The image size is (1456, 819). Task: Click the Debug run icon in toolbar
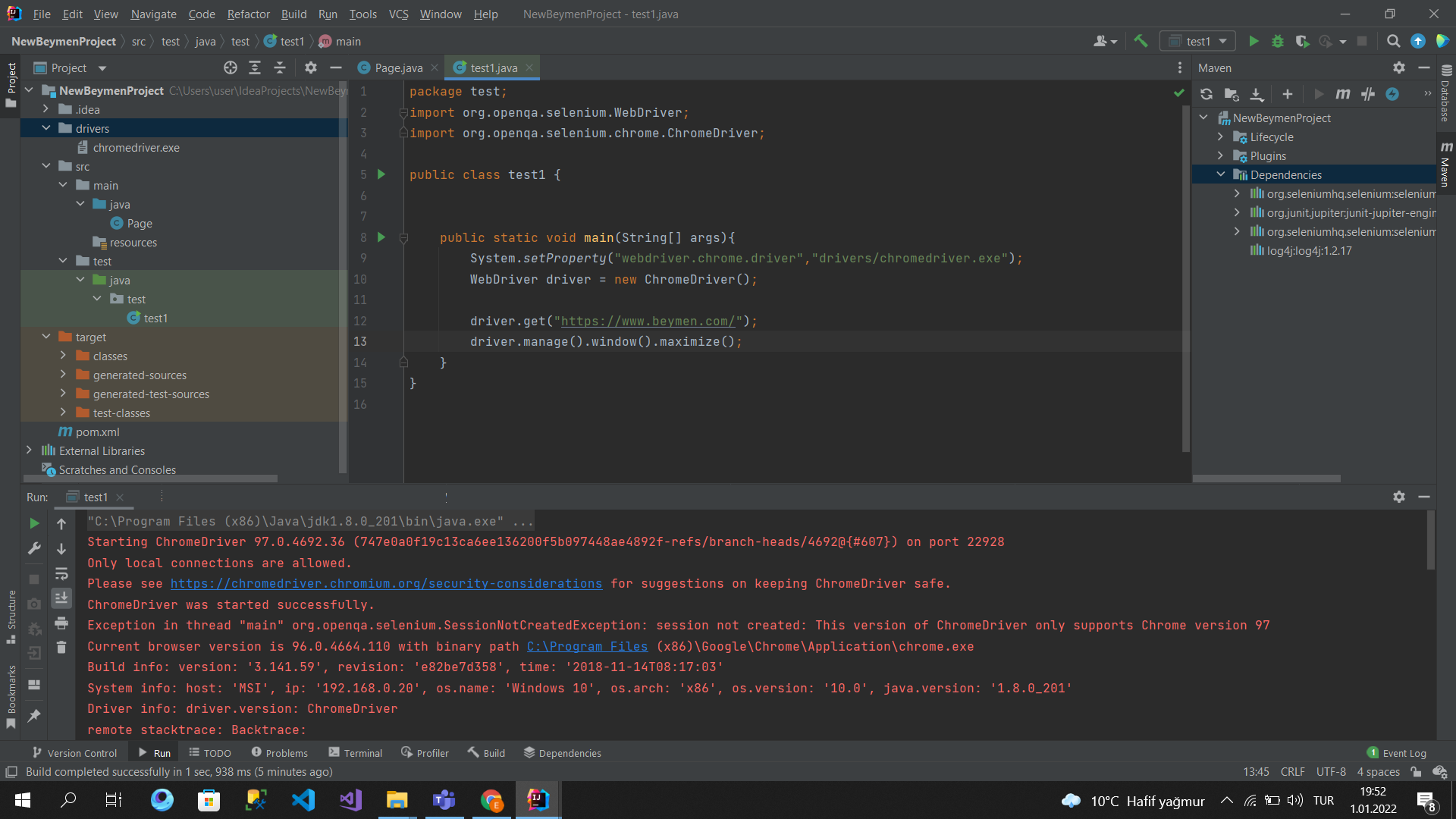1279,41
